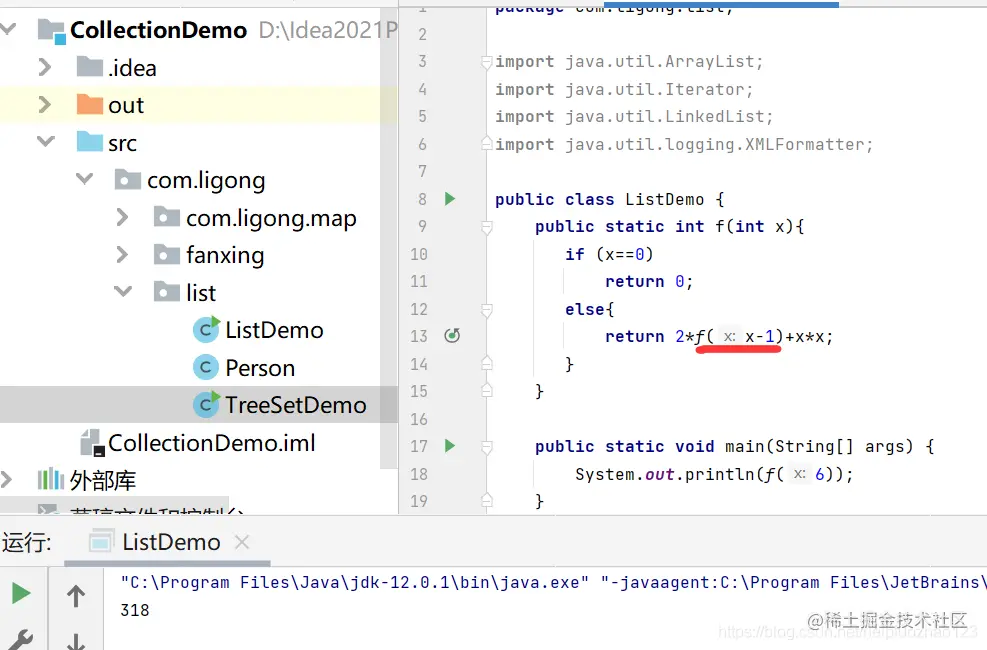Click the java.exe command line in console
Viewport: 987px width, 650px height.
354,583
